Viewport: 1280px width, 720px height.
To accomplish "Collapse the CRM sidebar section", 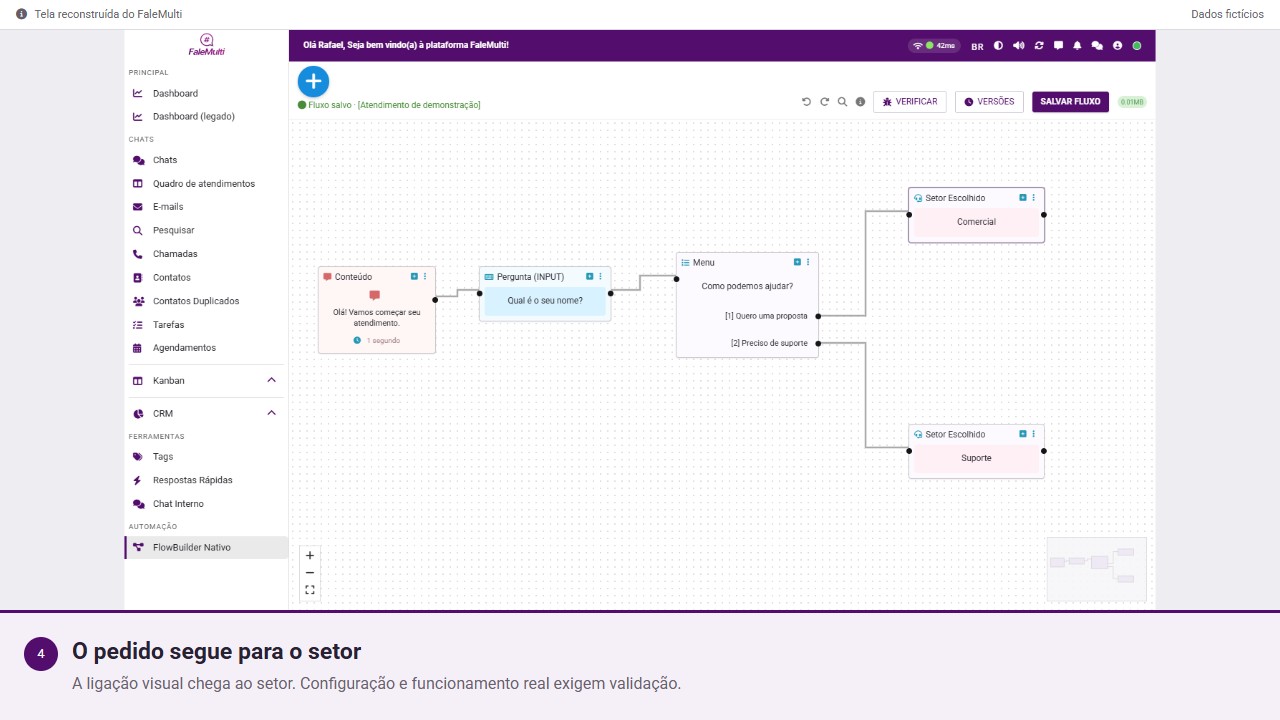I will point(271,413).
